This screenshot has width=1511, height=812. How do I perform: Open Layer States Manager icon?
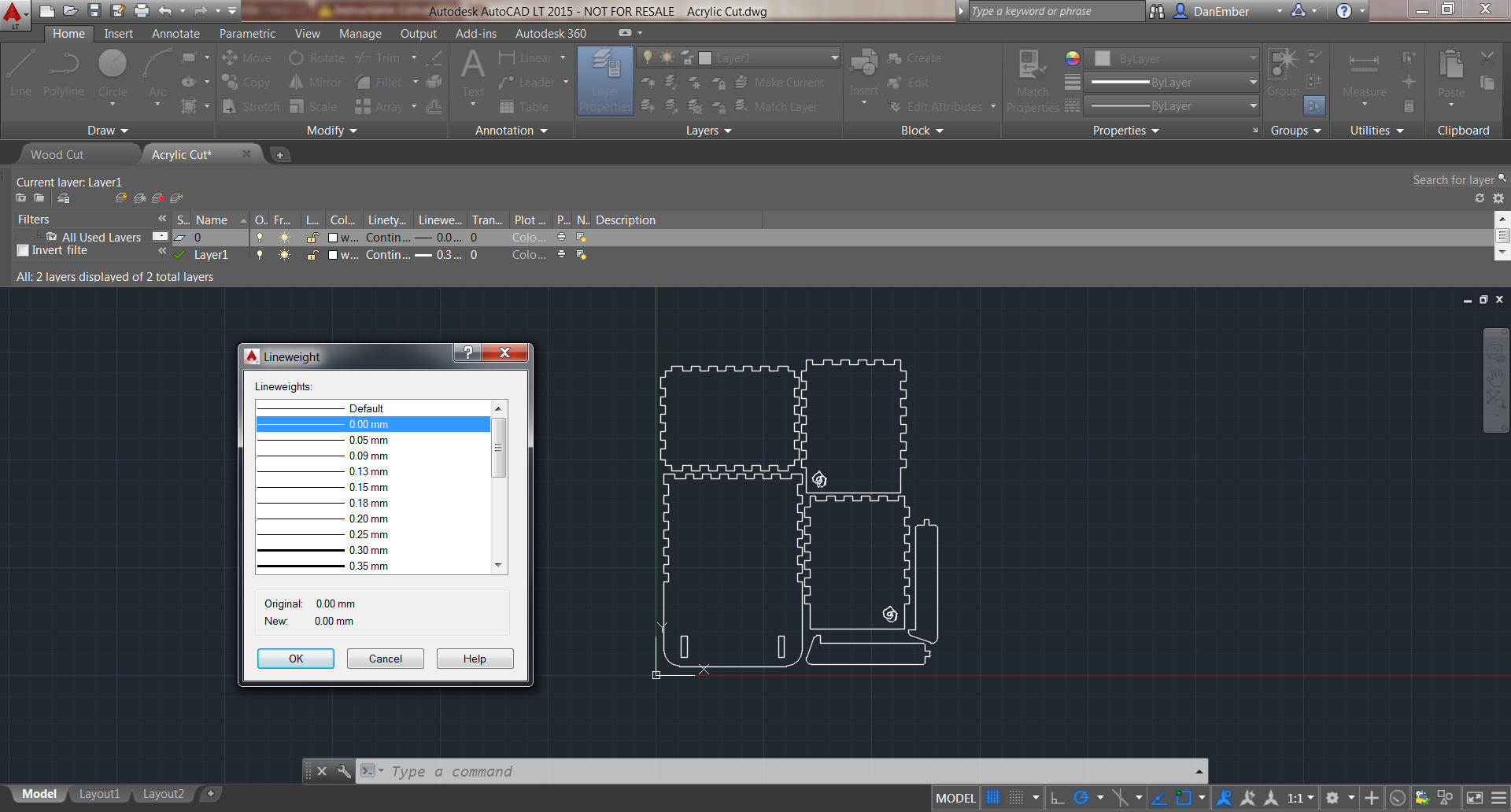tap(64, 198)
